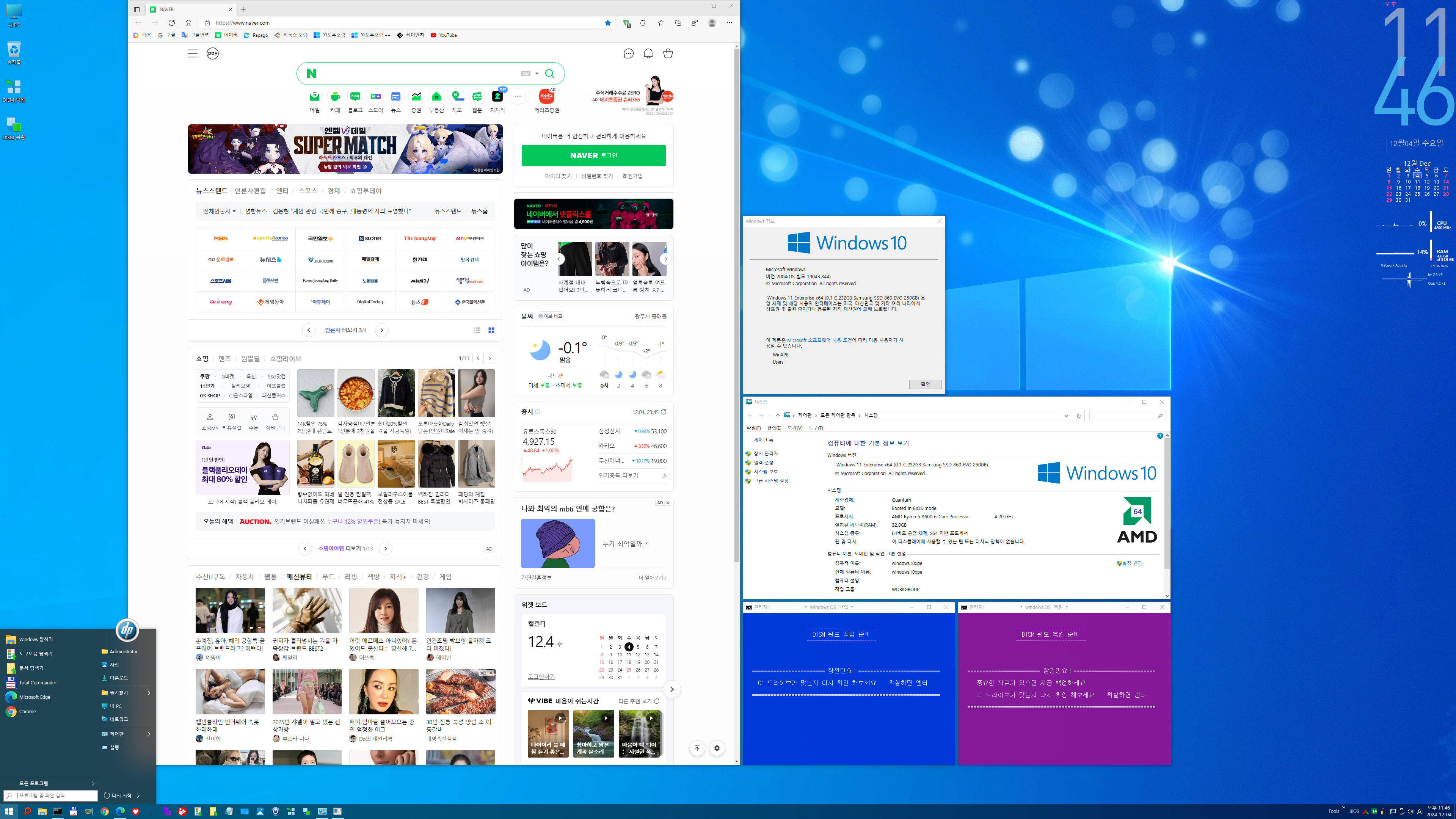The width and height of the screenshot is (1456, 819).
Task: Open the 휴지통 desktop icon
Action: click(14, 53)
